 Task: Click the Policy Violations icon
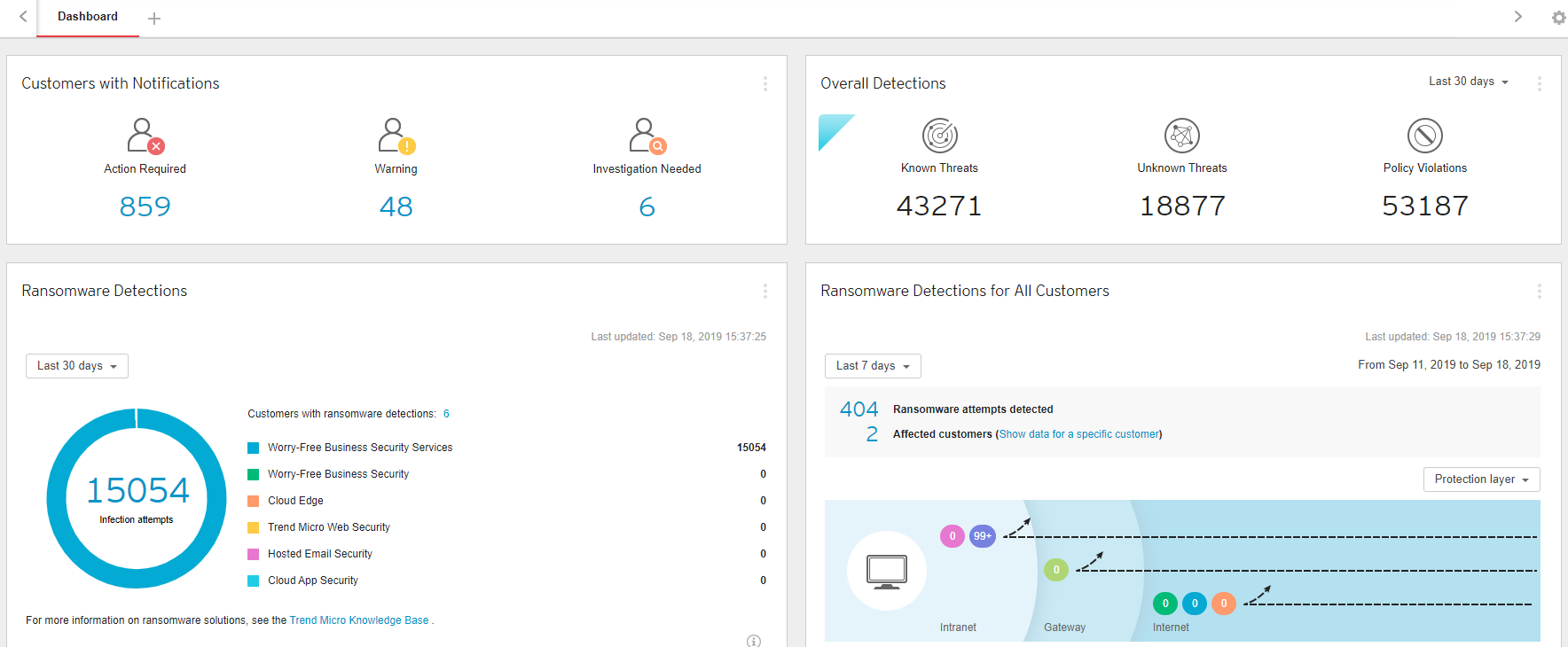coord(1424,136)
